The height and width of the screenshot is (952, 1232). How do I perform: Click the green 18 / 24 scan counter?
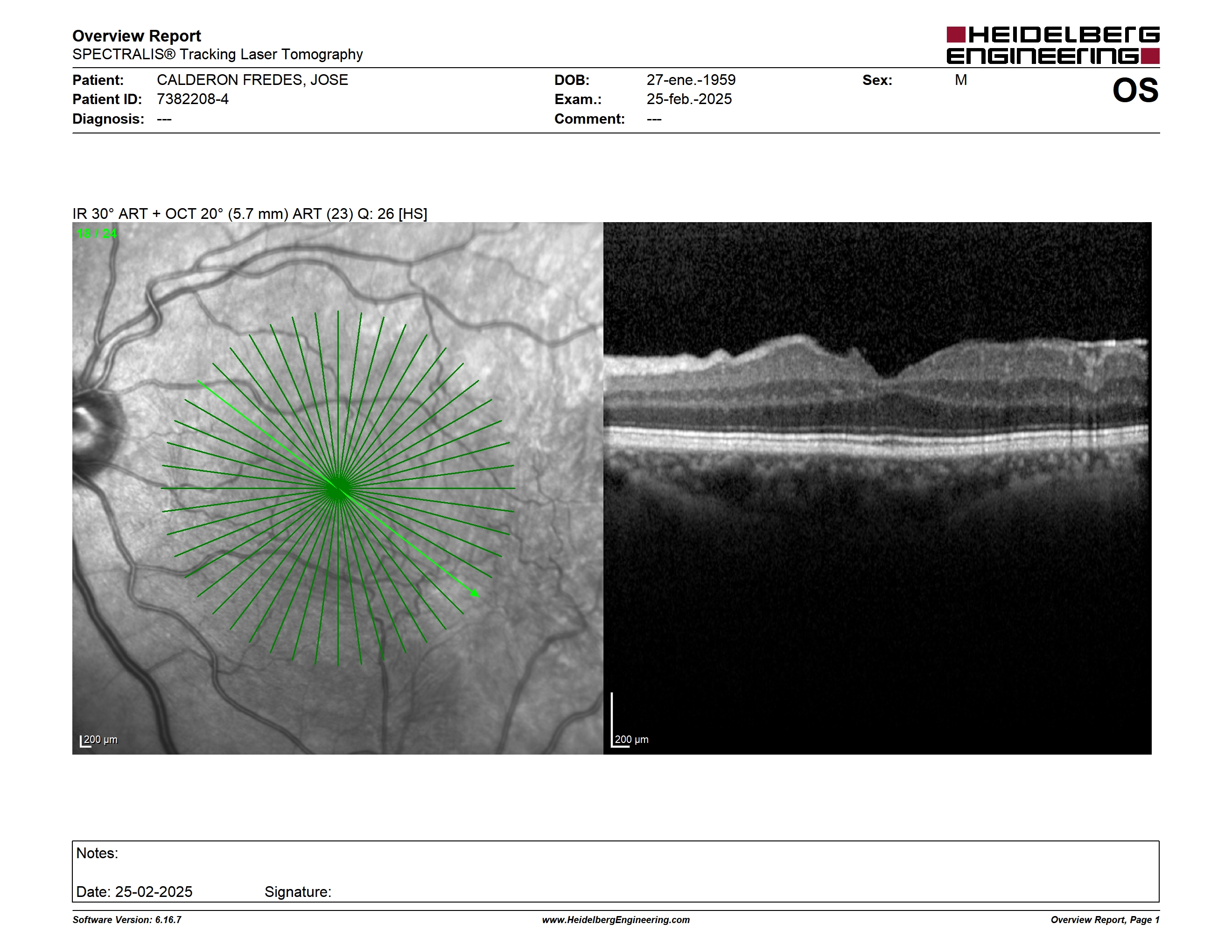[97, 233]
